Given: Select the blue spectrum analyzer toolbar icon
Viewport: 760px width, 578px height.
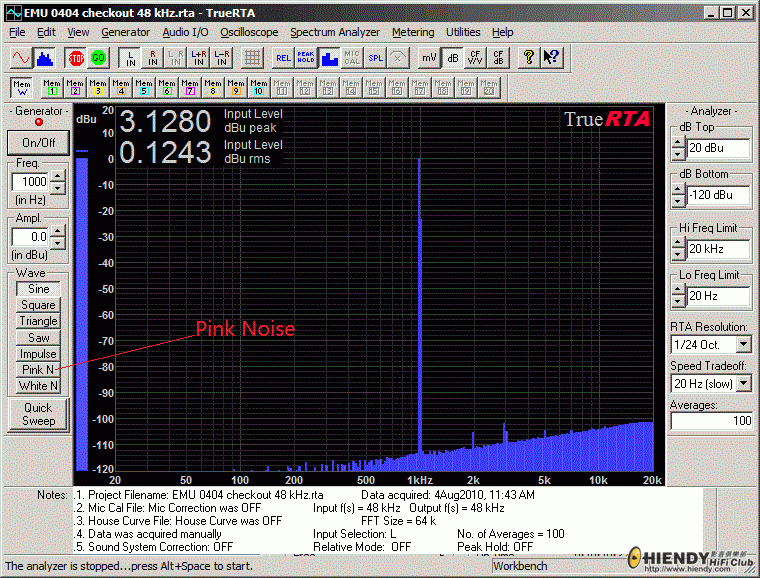Looking at the screenshot, I should (x=45, y=58).
